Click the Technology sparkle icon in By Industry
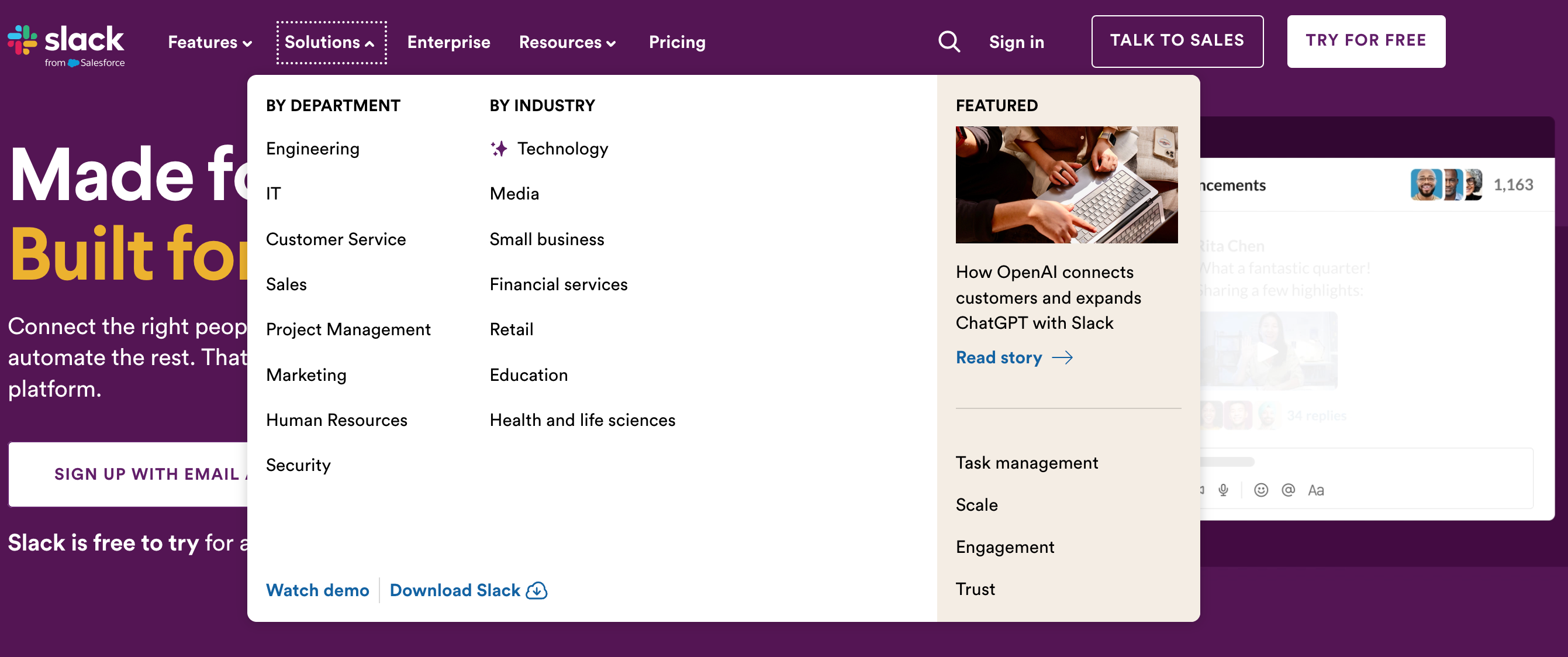The image size is (1568, 657). (497, 148)
